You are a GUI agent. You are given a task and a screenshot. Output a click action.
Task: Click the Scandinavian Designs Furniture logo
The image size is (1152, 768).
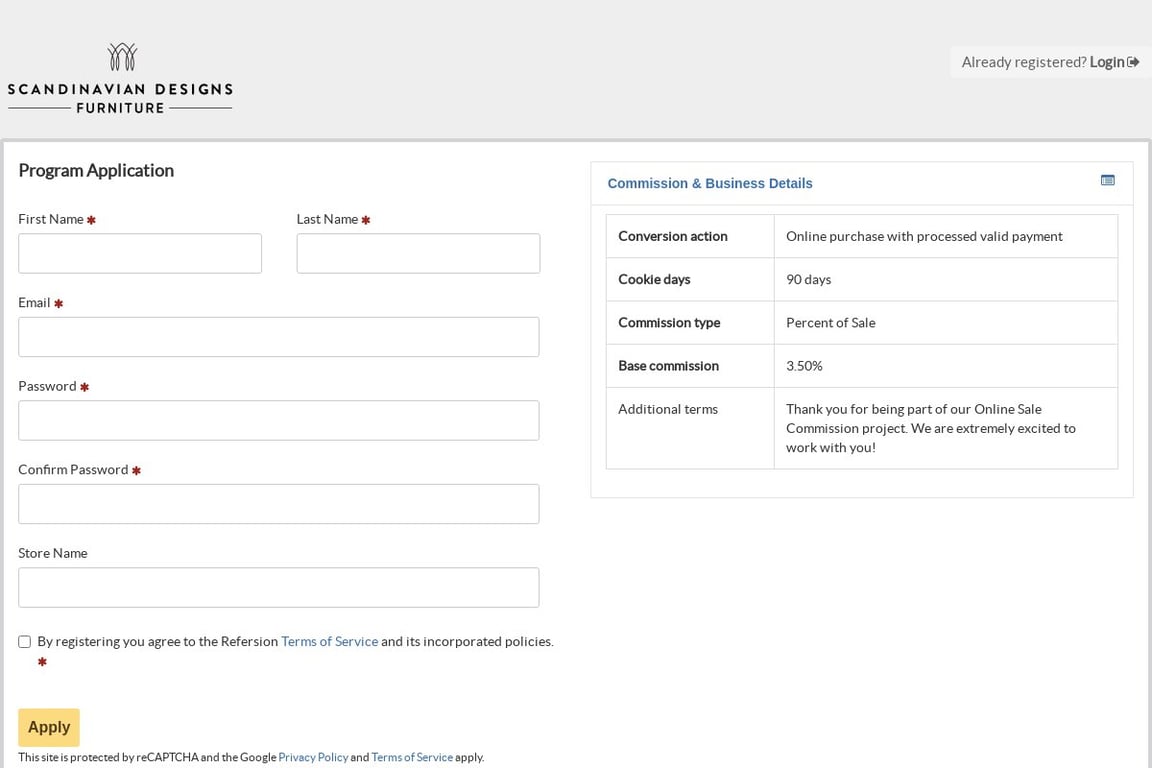(120, 78)
